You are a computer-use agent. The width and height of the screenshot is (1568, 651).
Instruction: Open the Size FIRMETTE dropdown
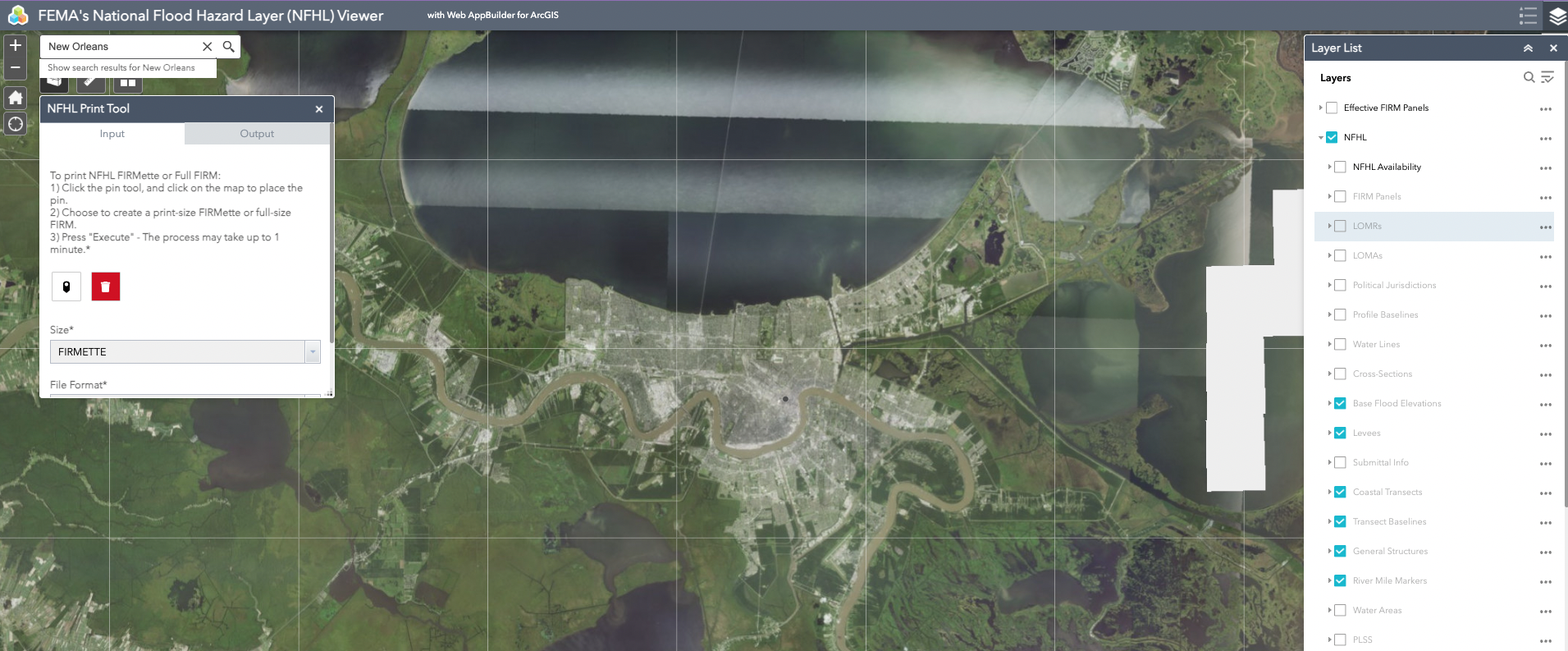pos(312,352)
